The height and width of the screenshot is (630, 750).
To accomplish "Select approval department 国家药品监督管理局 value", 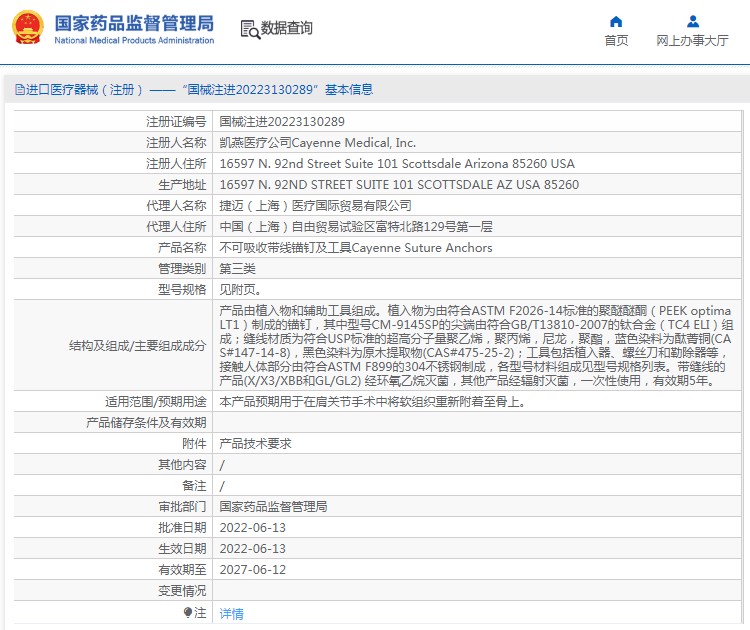I will (273, 507).
